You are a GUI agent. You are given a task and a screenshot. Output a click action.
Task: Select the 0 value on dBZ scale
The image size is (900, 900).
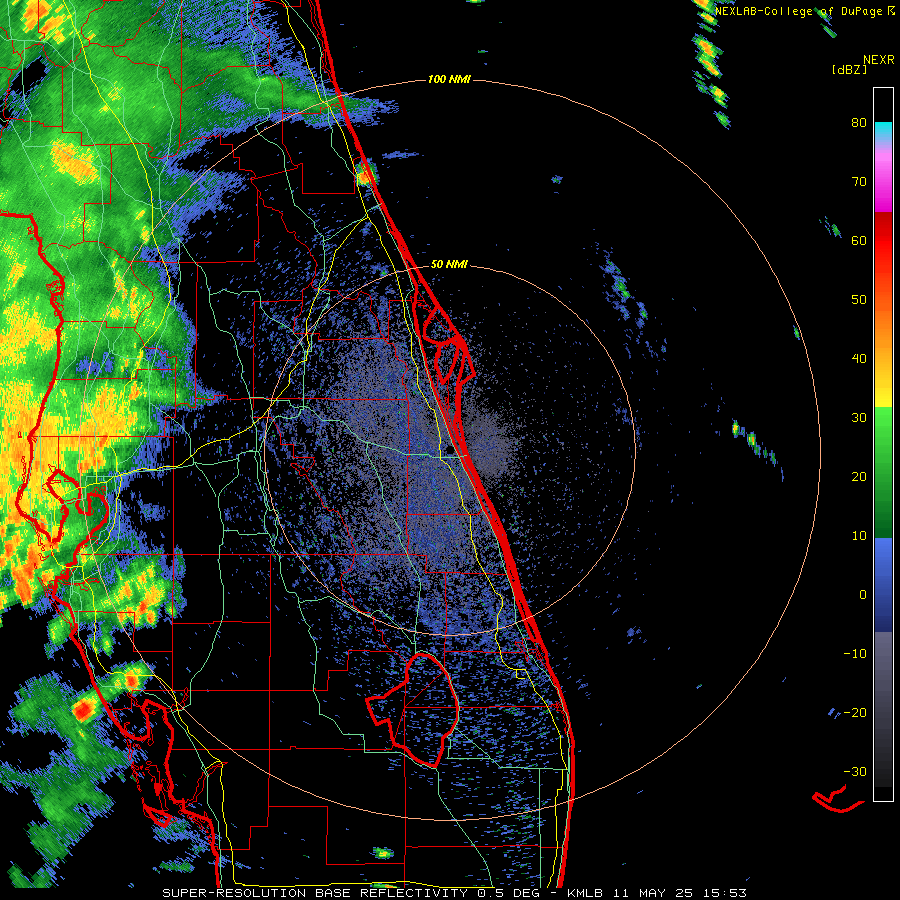[x=863, y=595]
